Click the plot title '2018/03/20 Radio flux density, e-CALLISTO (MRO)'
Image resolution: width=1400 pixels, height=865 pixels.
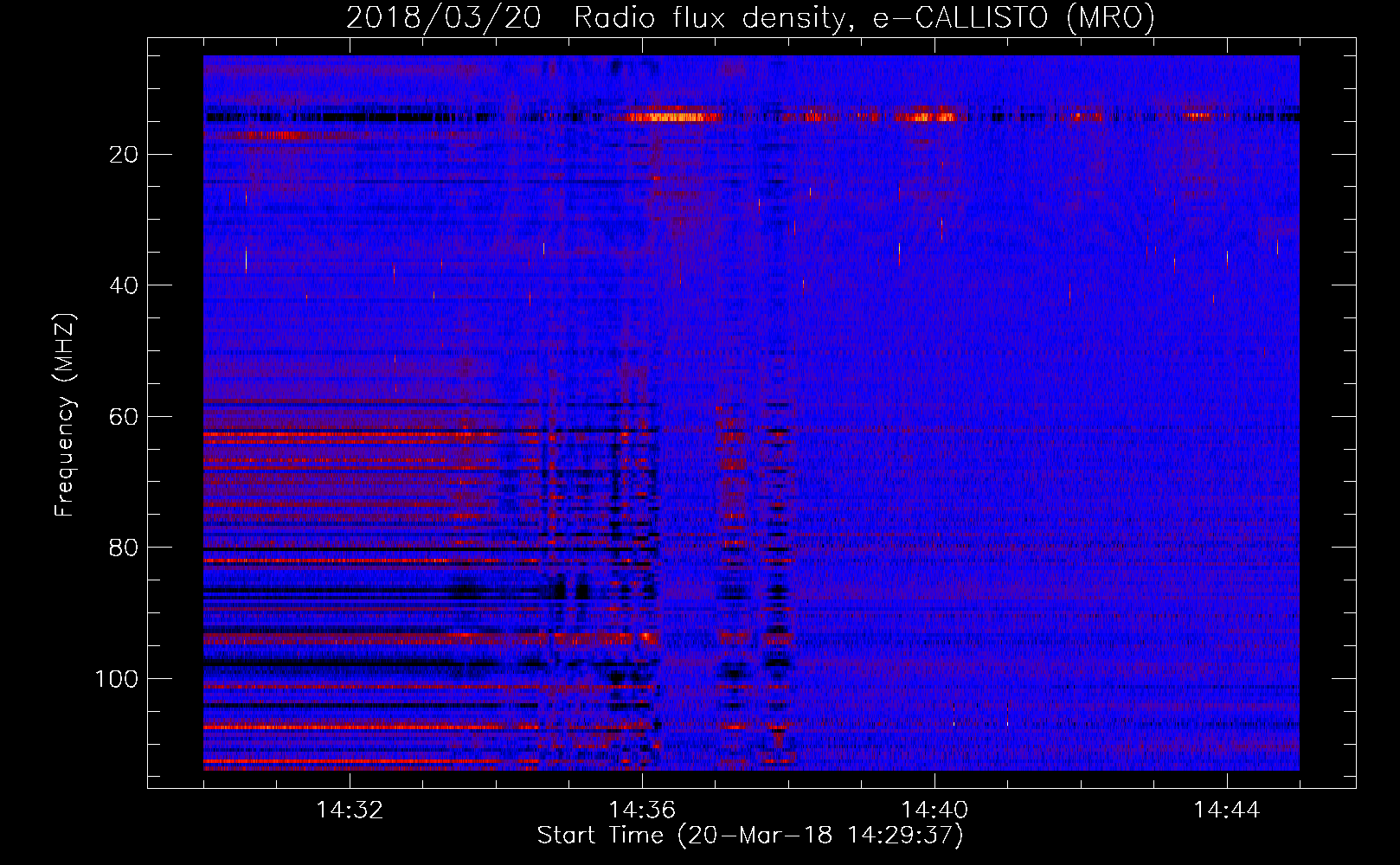[750, 17]
